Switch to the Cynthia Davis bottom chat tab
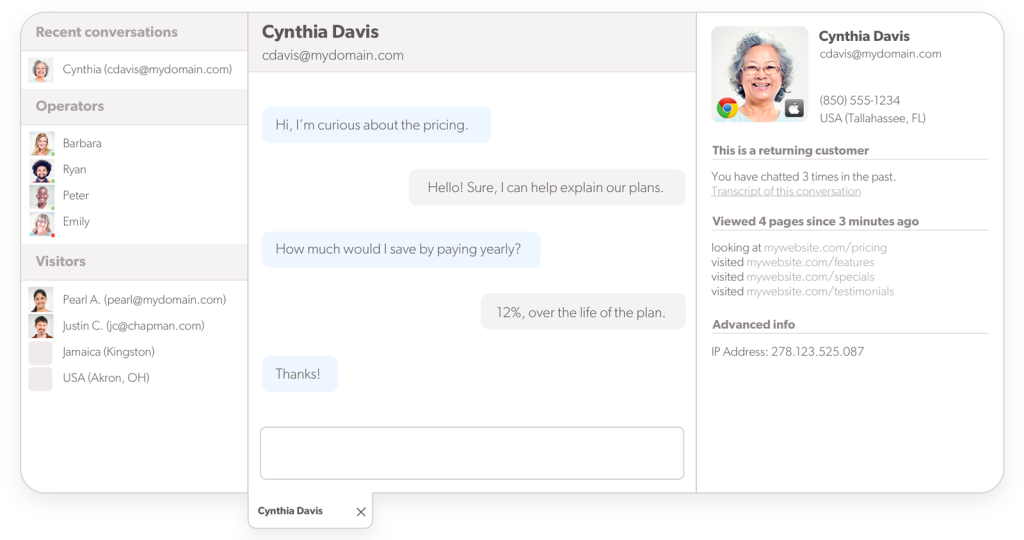Image resolution: width=1024 pixels, height=540 pixels. (291, 511)
